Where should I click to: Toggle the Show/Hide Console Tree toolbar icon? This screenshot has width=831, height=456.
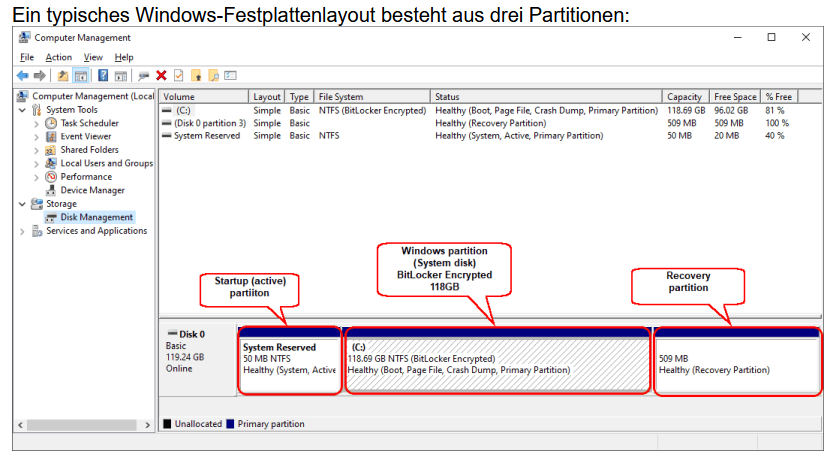coord(81,76)
